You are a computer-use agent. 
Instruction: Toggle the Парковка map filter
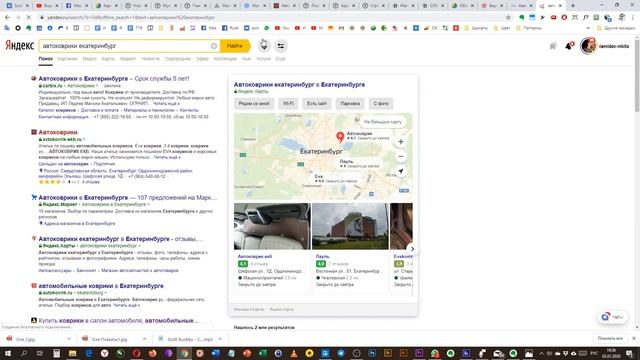(x=350, y=104)
